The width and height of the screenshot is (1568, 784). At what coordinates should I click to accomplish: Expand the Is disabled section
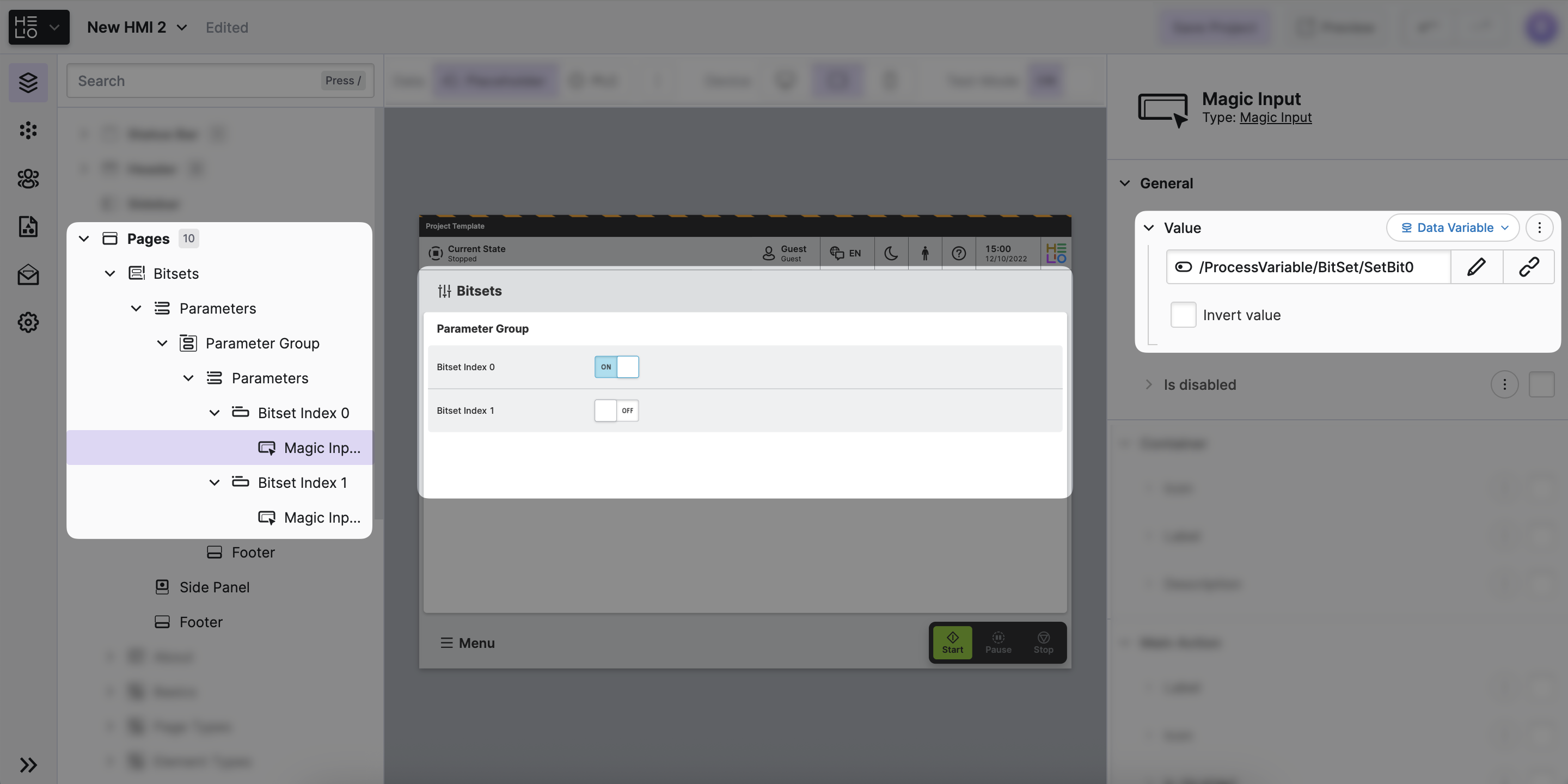click(x=1148, y=385)
